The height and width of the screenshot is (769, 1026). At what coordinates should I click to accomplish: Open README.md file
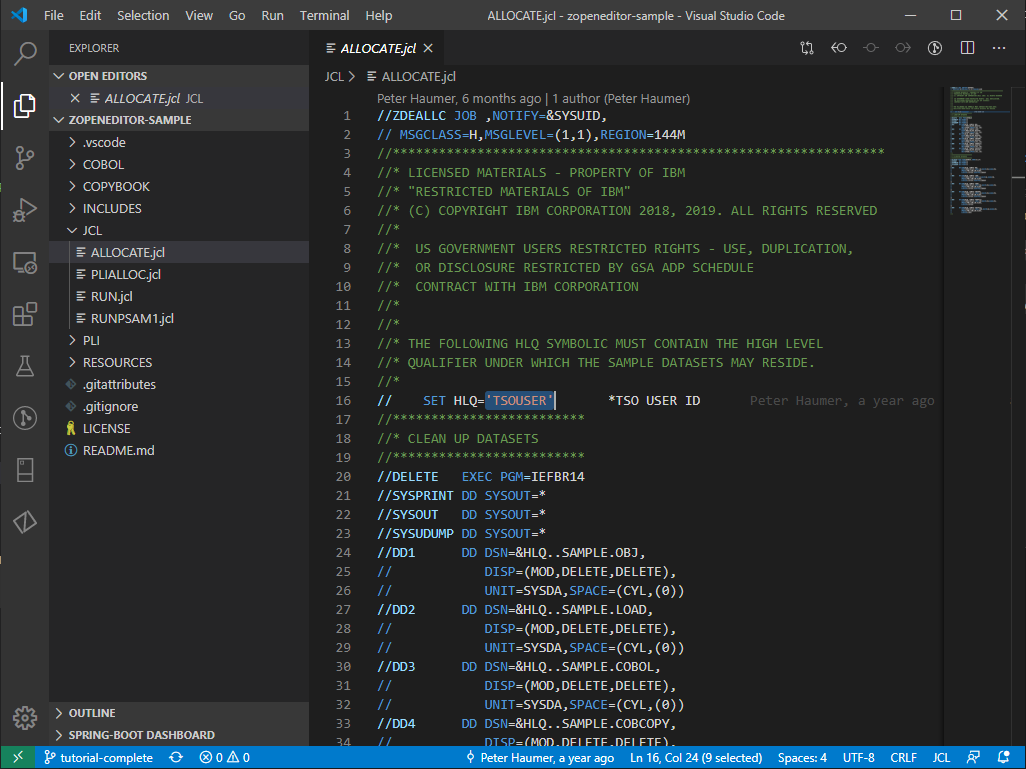tap(179, 450)
